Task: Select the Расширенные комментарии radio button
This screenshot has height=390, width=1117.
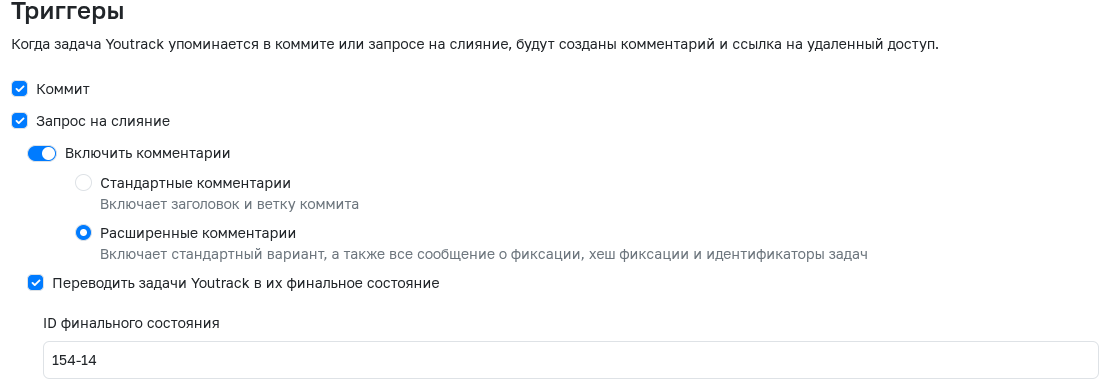Action: (83, 233)
